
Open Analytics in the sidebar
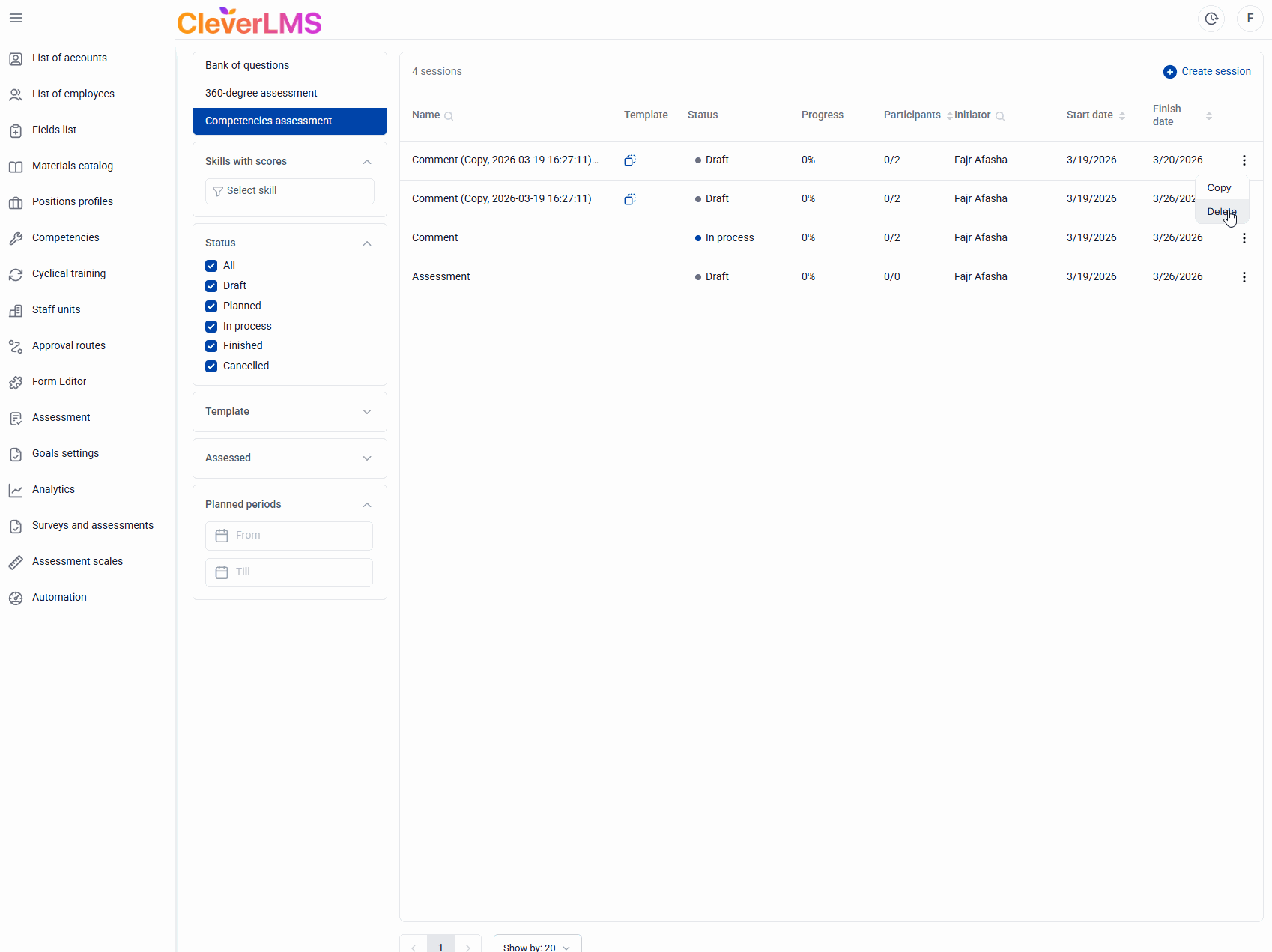(x=53, y=490)
